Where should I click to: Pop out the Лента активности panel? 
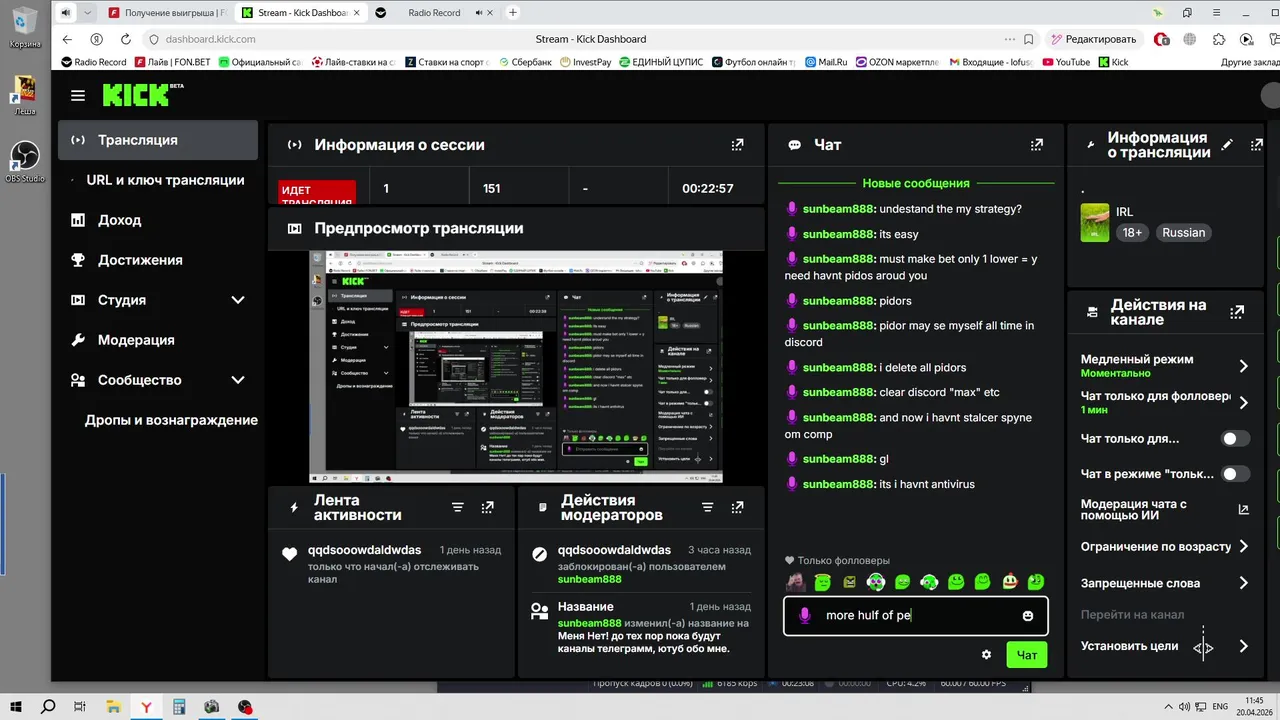pos(488,508)
